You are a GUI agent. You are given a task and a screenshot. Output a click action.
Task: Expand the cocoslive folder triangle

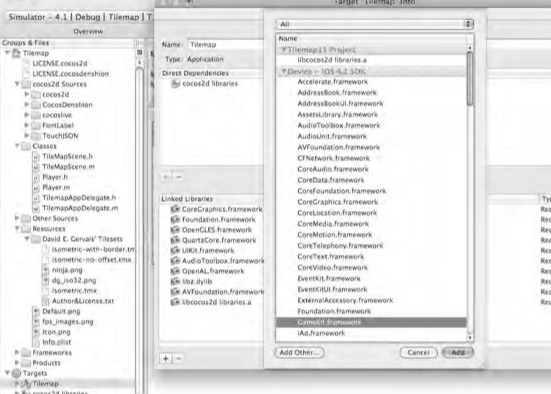(x=26, y=115)
